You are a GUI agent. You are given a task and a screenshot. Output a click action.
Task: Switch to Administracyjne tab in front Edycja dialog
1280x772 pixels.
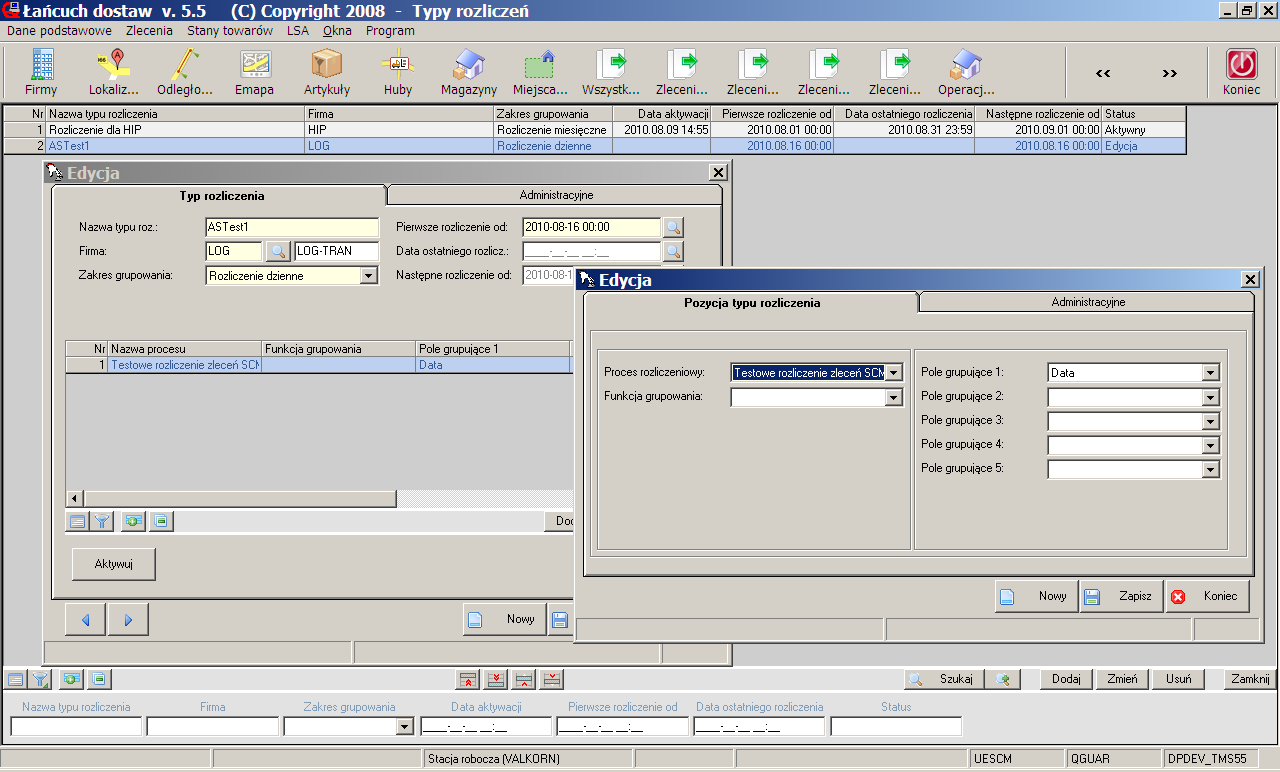(x=1088, y=302)
